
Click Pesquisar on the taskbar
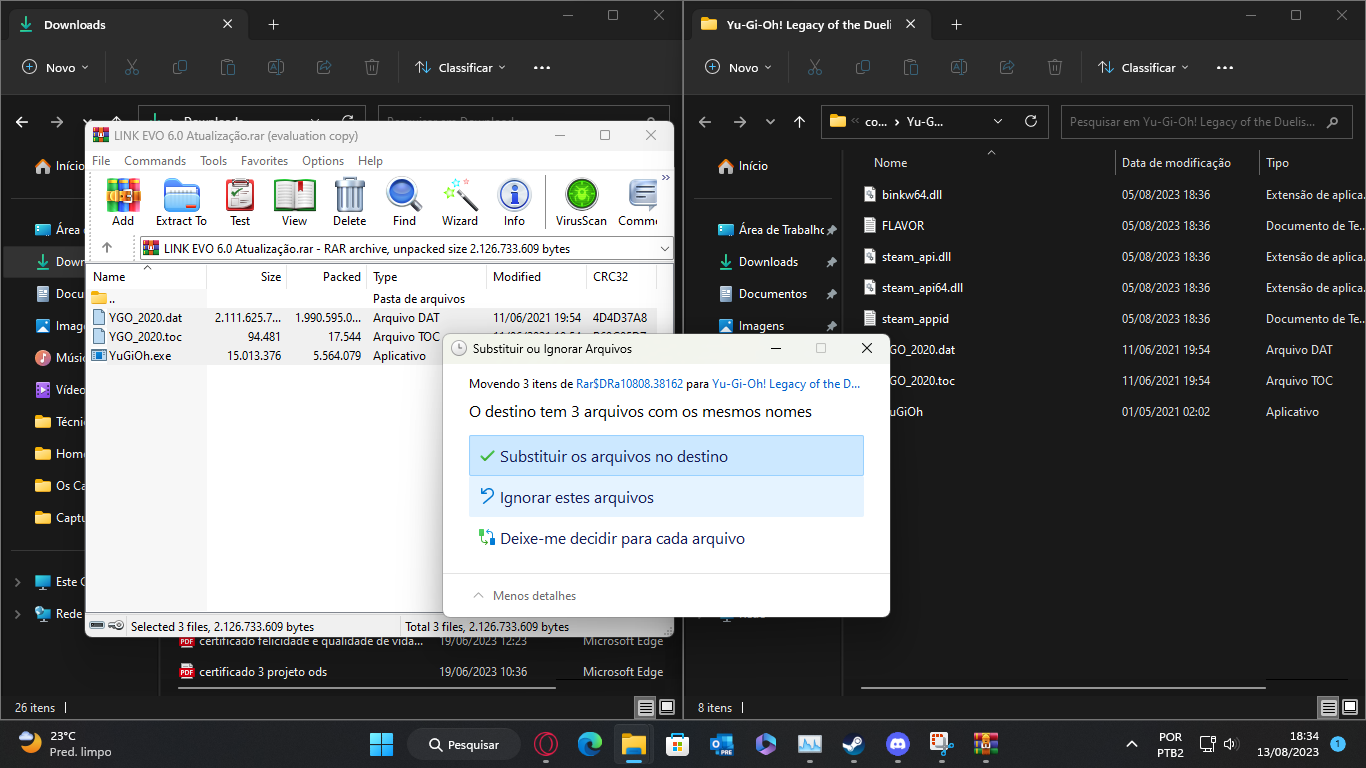pos(464,744)
